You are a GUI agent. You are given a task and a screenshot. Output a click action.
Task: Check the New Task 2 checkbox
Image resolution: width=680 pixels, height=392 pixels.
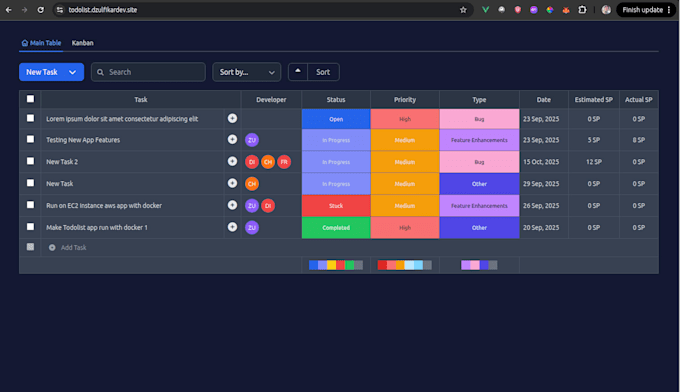click(x=30, y=161)
